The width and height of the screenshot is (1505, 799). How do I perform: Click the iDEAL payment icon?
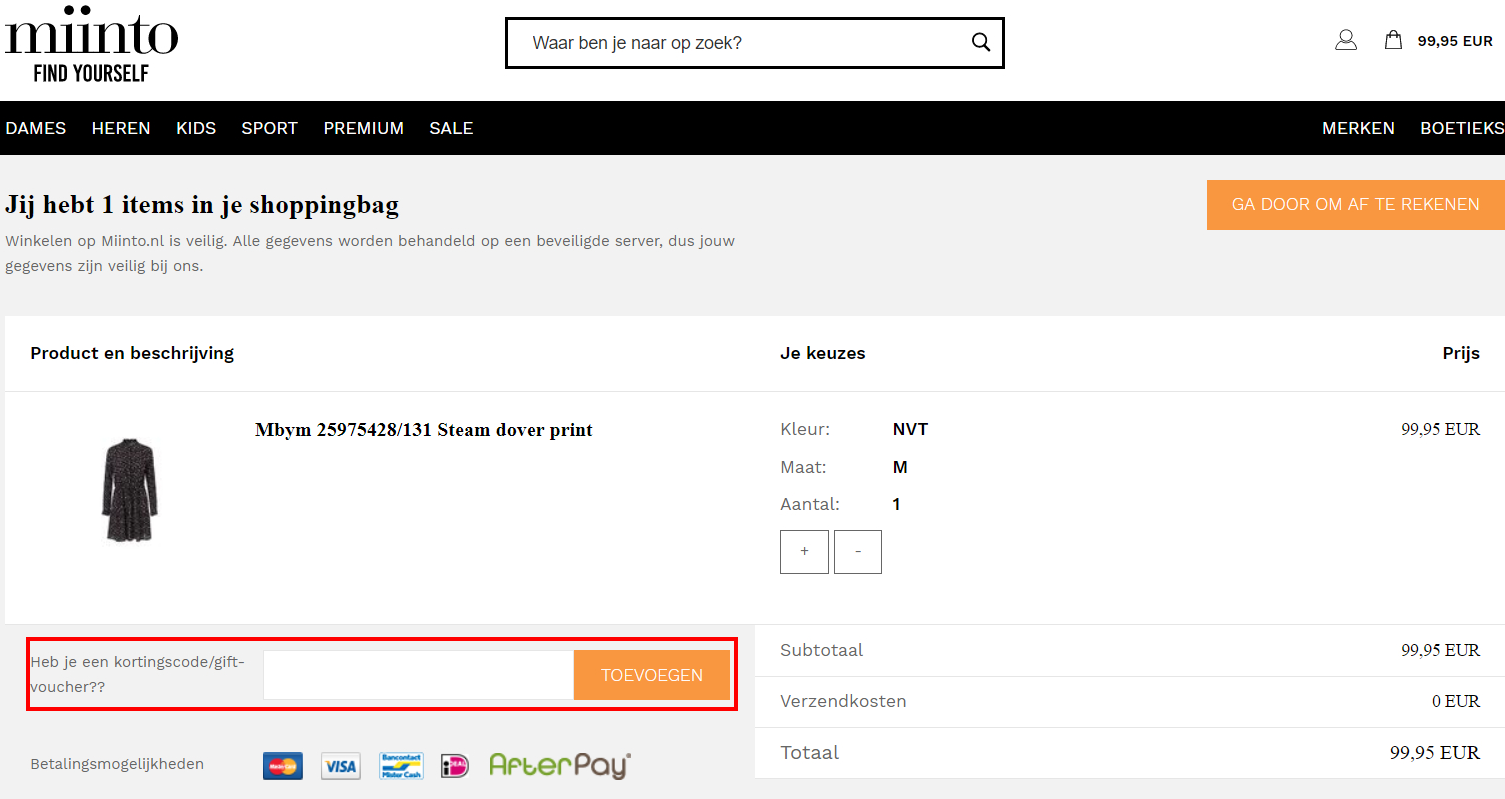[x=455, y=766]
